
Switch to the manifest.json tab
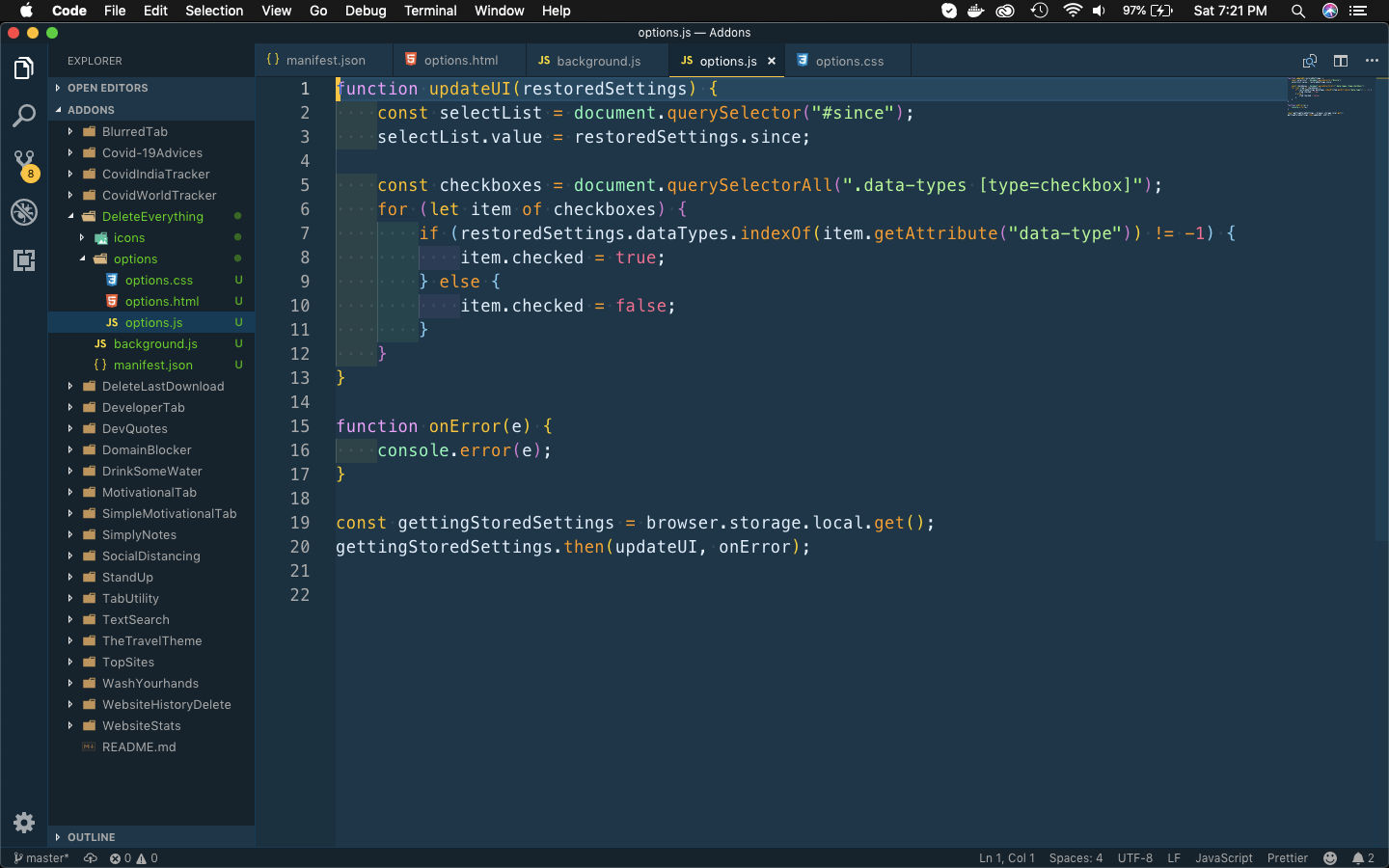(324, 61)
